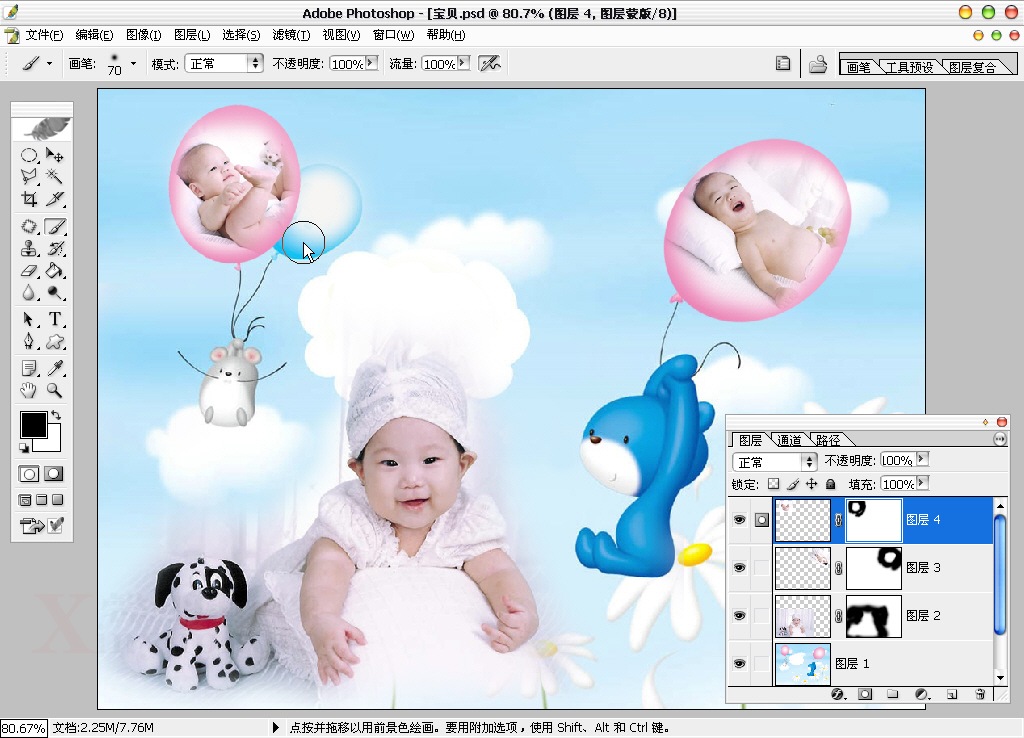Select the Path Selection arrow tool
The image size is (1024, 738).
click(x=29, y=319)
